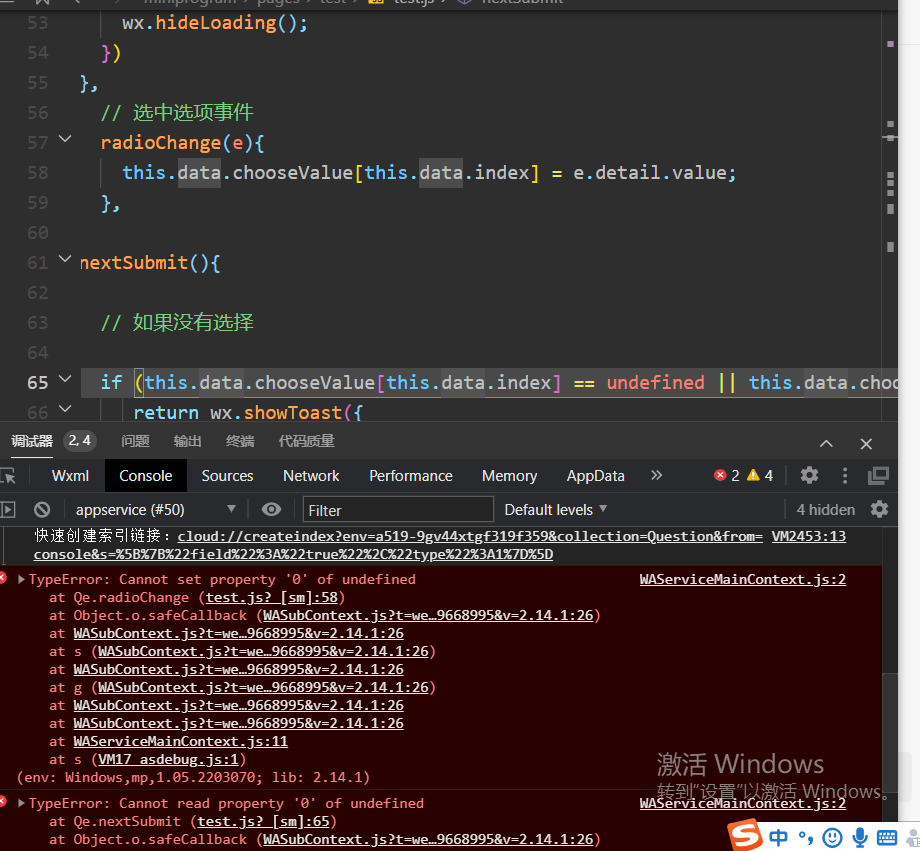Select the element inspector arrow icon
920x851 pixels.
(8, 476)
